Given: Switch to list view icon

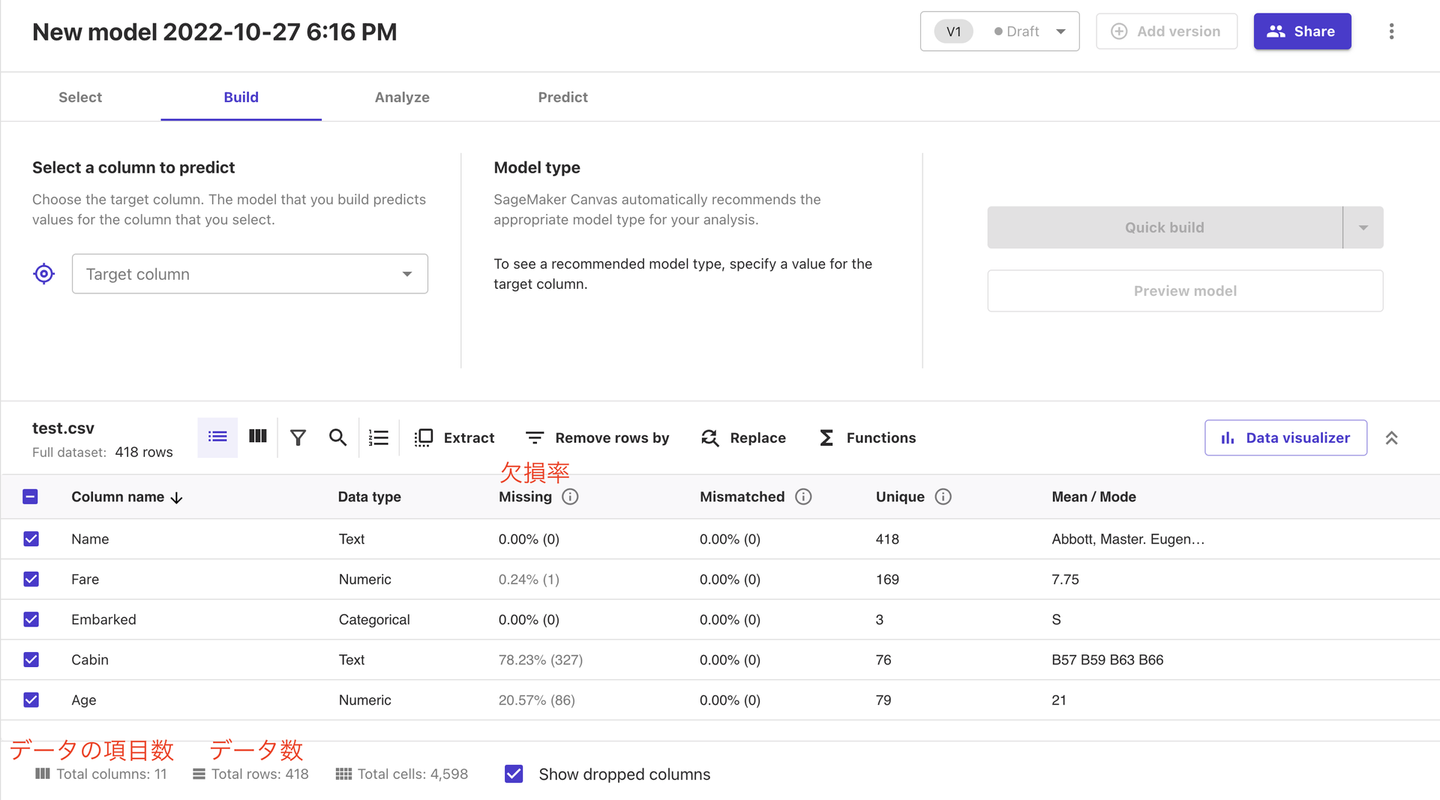Looking at the screenshot, I should pos(218,437).
